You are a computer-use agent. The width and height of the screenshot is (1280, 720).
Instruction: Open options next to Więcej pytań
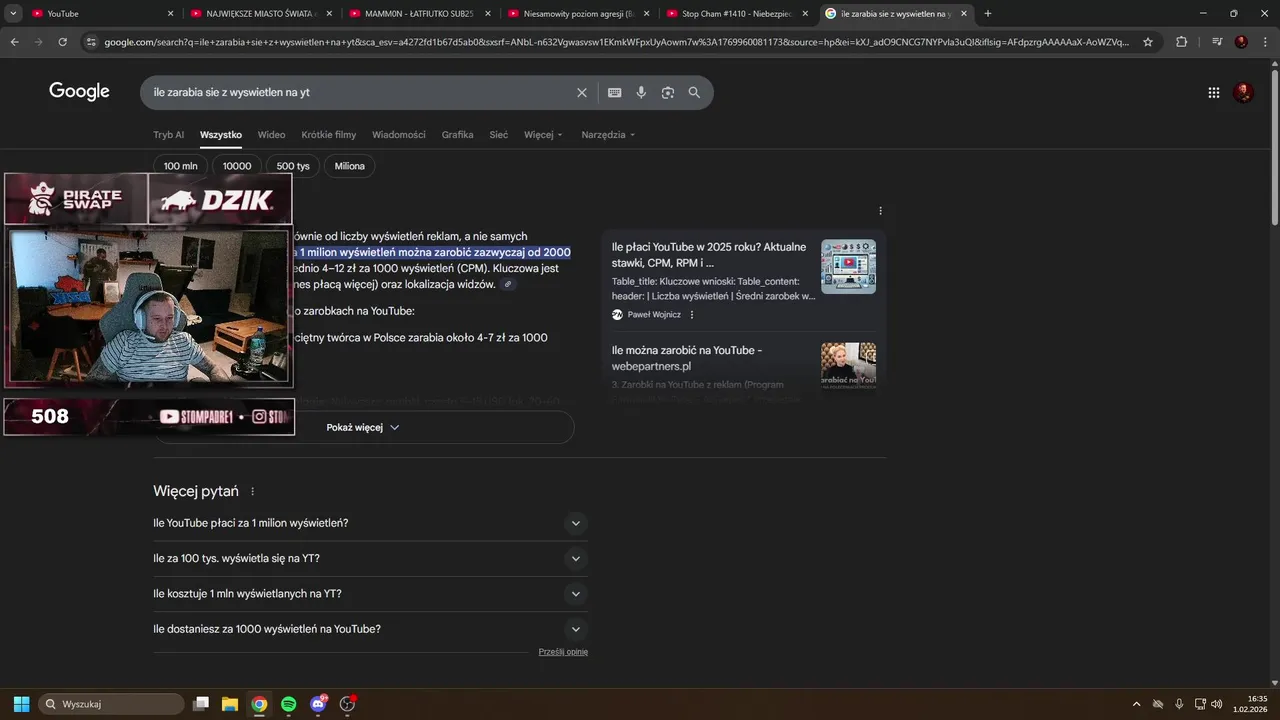pos(252,492)
